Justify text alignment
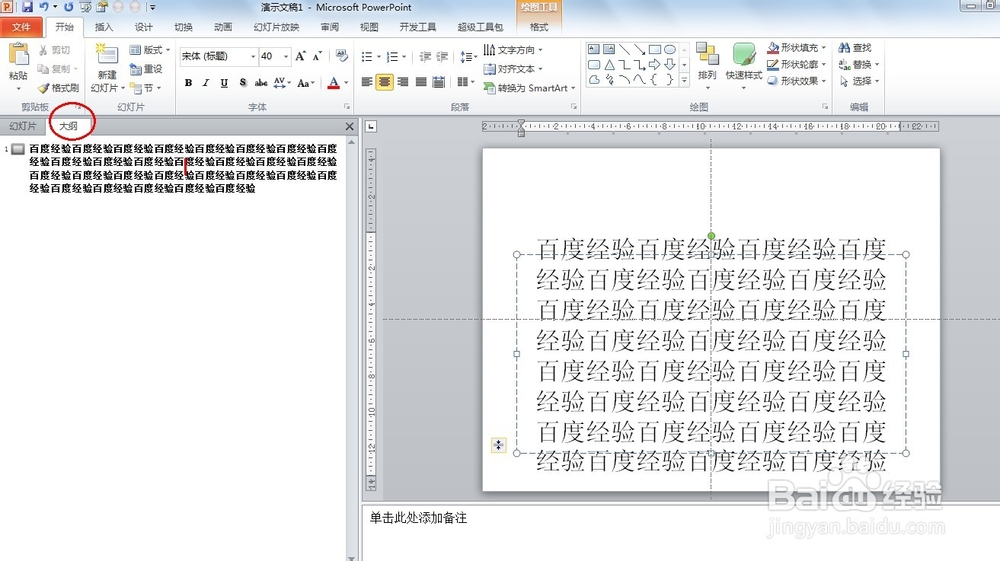The height and width of the screenshot is (561, 1000). pyautogui.click(x=421, y=82)
